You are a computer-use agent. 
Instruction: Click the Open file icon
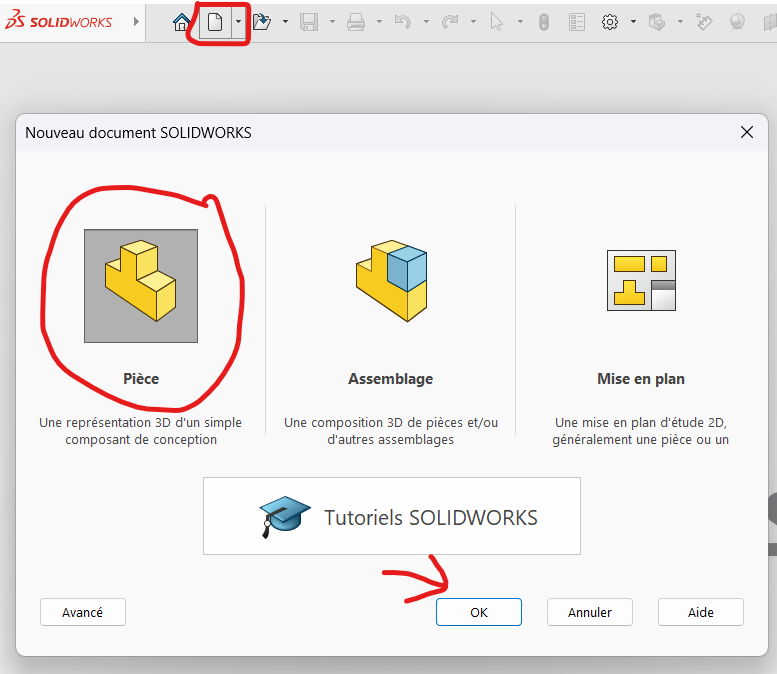point(262,22)
